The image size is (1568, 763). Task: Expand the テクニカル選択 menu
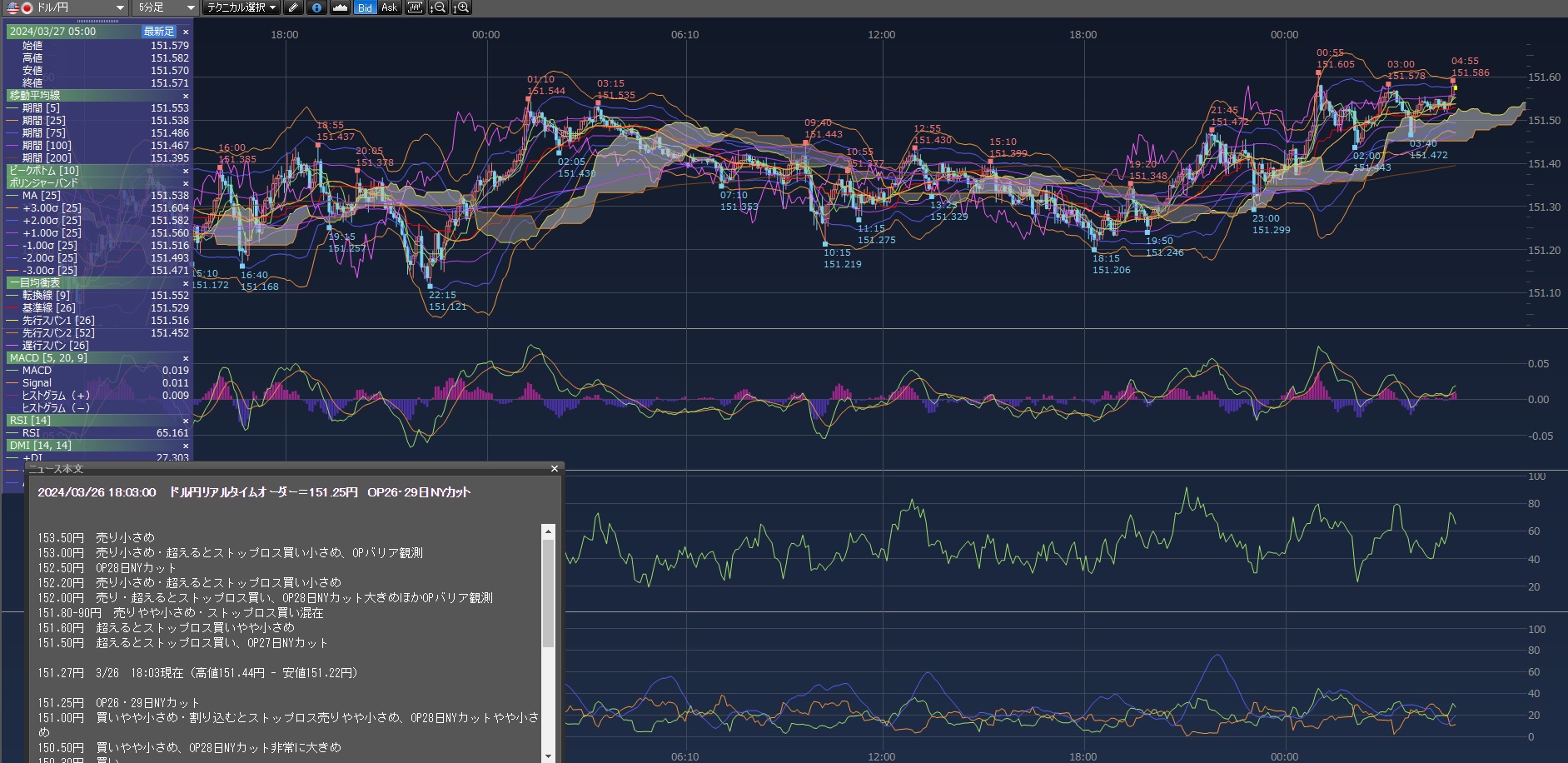[241, 7]
